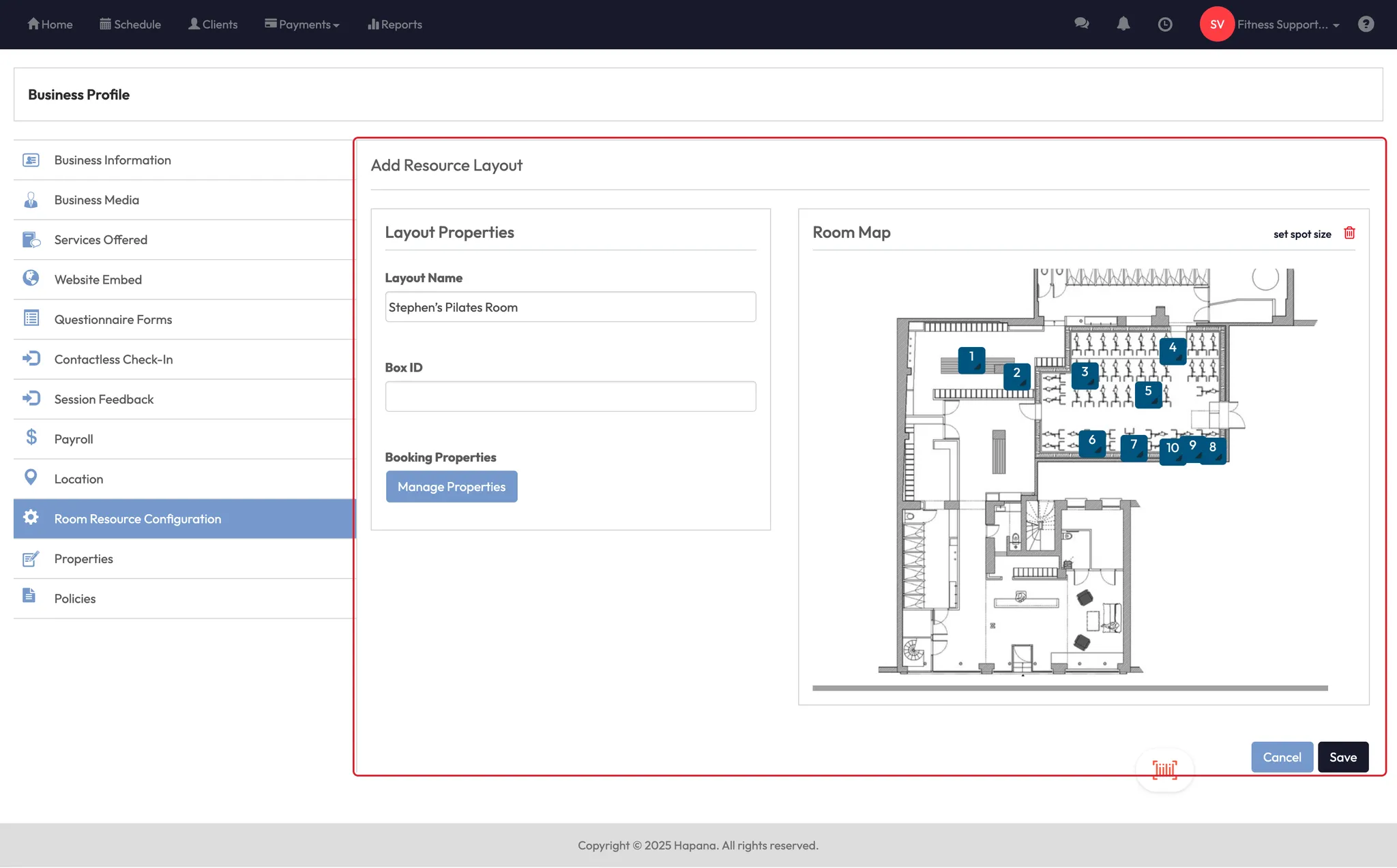
Task: Click the SV user avatar
Action: pyautogui.click(x=1216, y=25)
